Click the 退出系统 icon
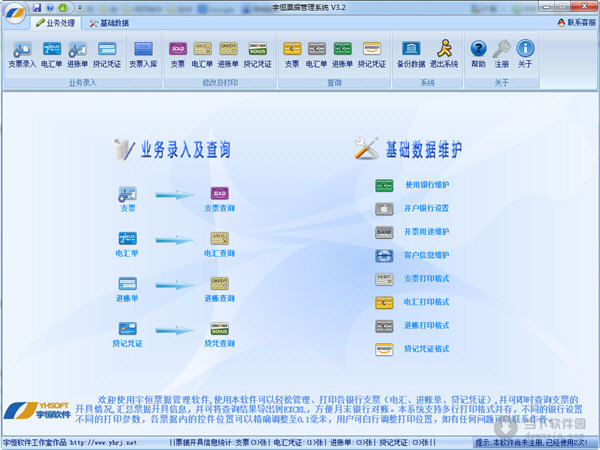The width and height of the screenshot is (600, 450). [444, 55]
